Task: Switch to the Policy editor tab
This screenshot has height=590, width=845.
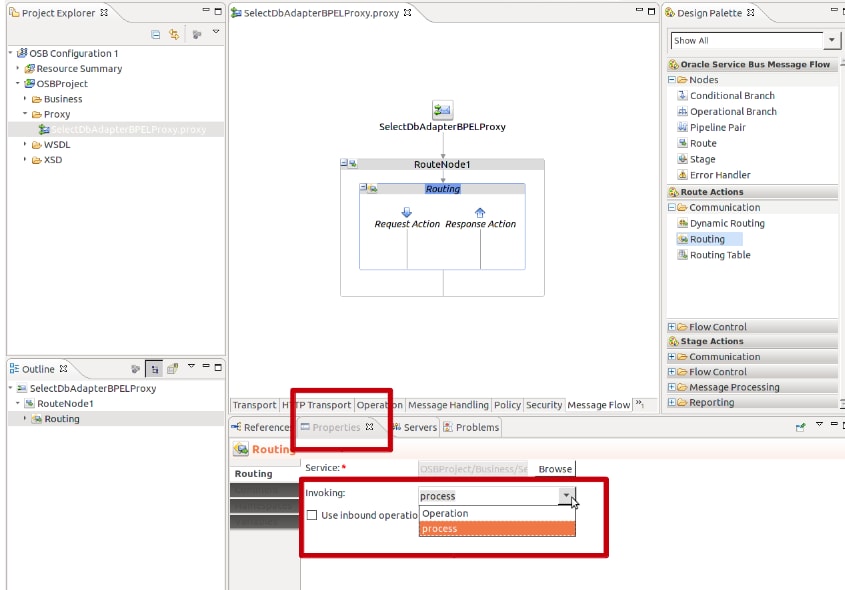Action: [507, 405]
